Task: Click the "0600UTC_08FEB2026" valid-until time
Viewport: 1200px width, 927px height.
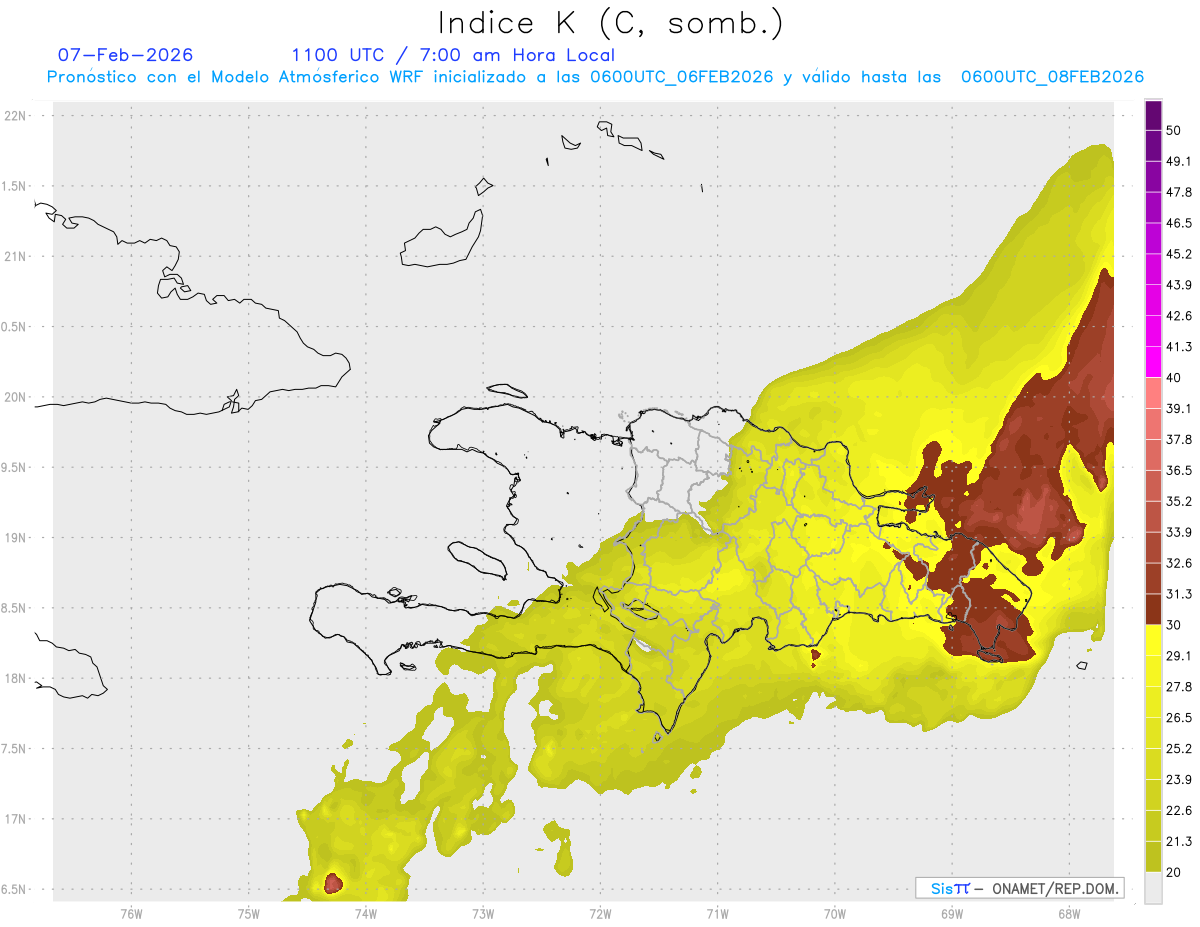Action: click(x=1052, y=77)
